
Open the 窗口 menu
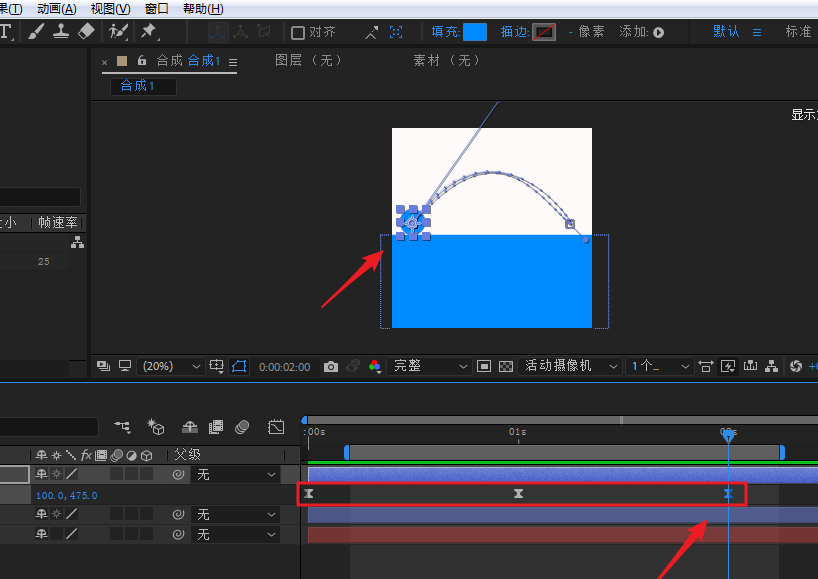(156, 9)
